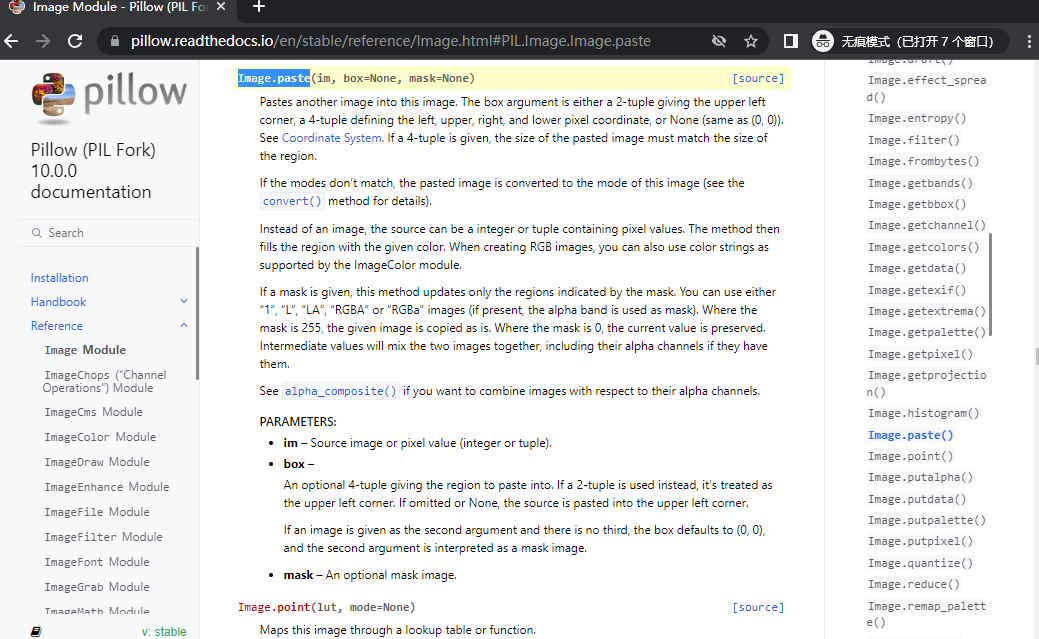Viewport: 1039px width, 639px height.
Task: Open ImageColor Module in the sidebar
Action: point(100,437)
